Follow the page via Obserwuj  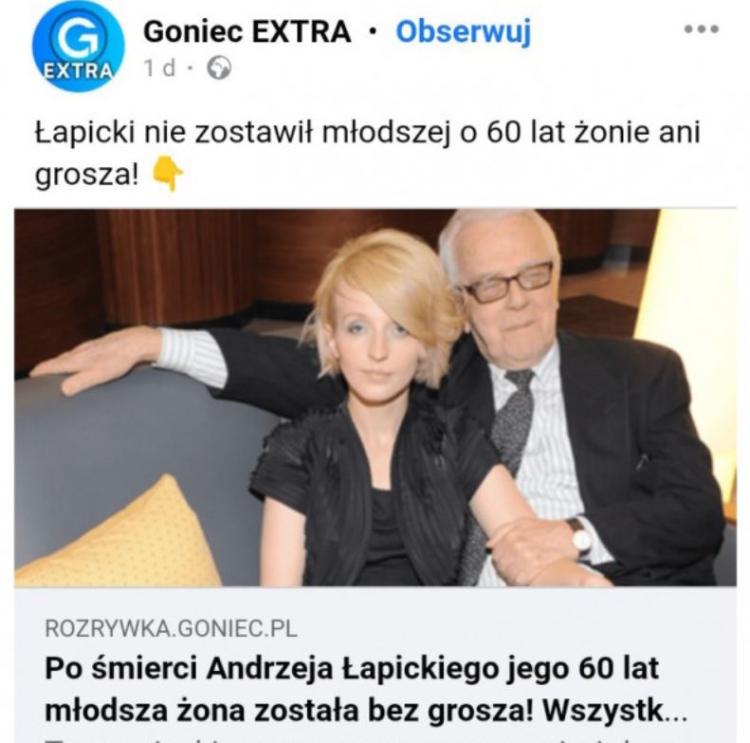click(463, 32)
